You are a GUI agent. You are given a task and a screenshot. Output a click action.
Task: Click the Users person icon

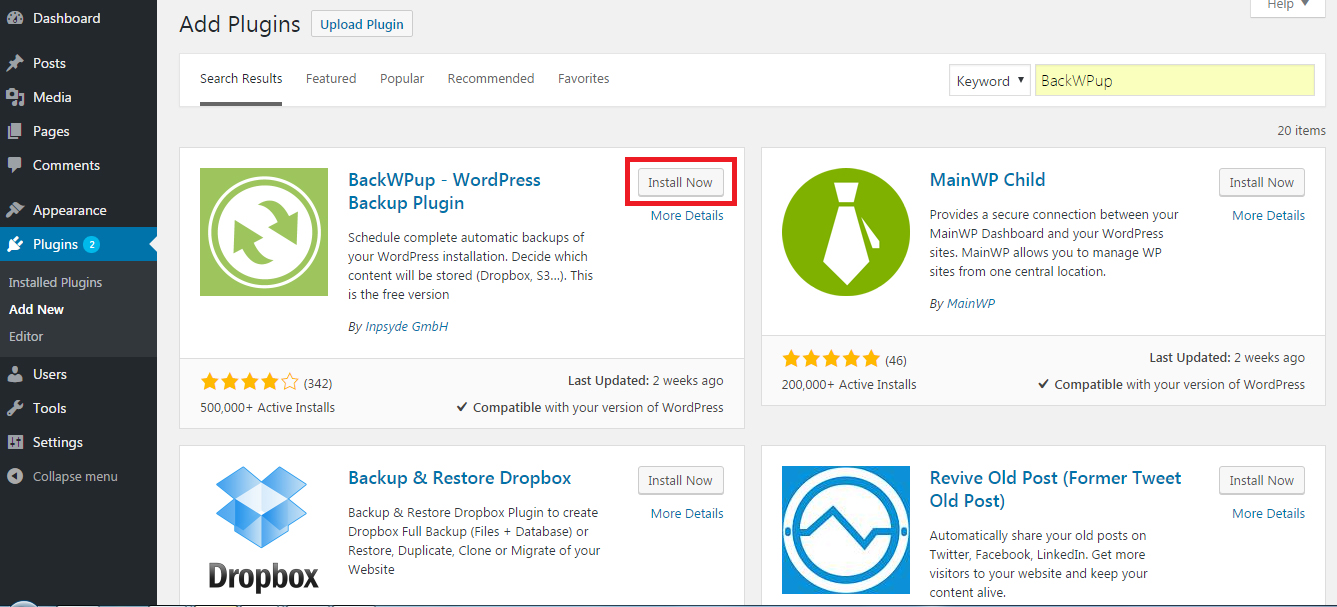15,374
